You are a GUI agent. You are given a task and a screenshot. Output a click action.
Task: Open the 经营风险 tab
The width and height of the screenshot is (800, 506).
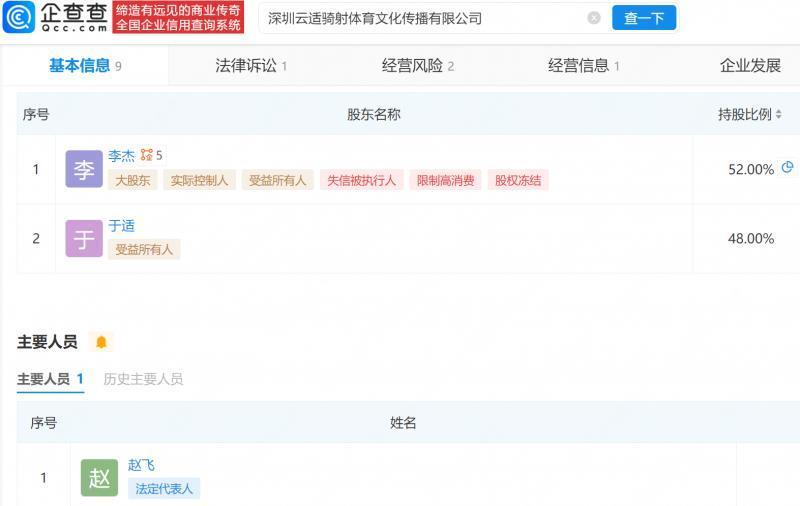417,66
